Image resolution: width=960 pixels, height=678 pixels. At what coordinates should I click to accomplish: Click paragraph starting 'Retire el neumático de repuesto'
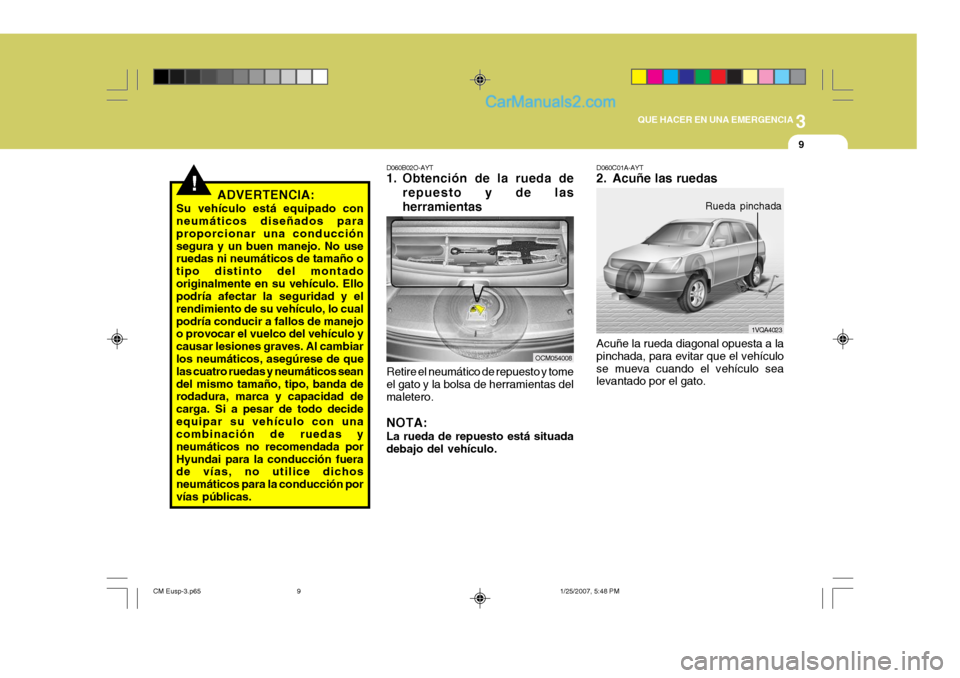click(480, 384)
